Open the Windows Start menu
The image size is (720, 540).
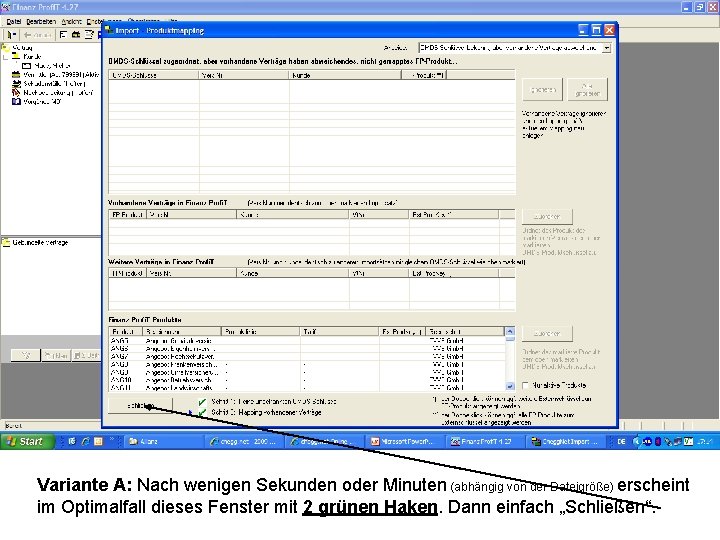[28, 441]
